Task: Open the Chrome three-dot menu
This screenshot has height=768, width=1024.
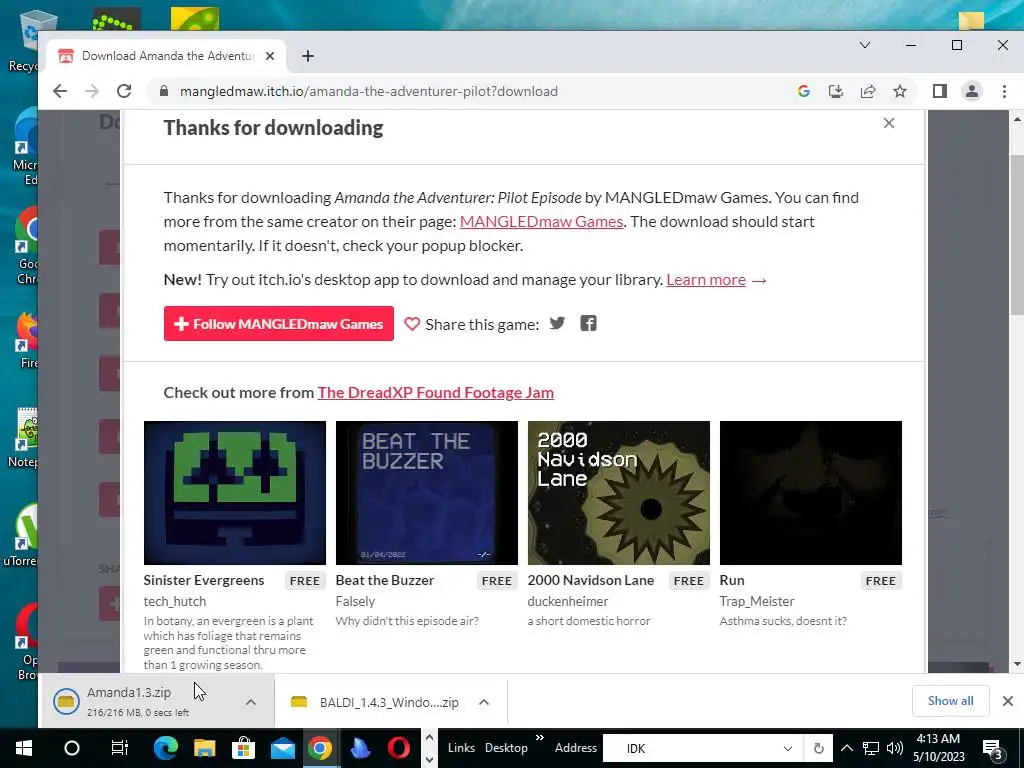Action: (1004, 91)
